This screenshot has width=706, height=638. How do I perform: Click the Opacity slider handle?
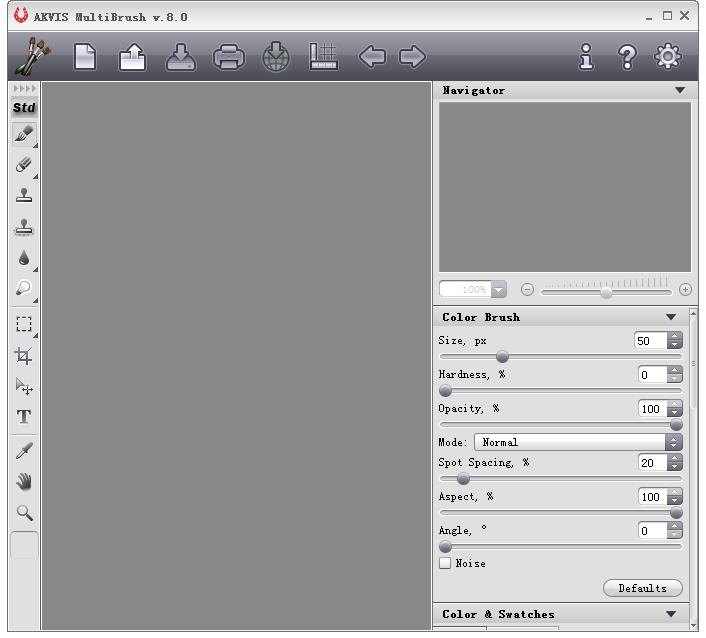pos(676,425)
